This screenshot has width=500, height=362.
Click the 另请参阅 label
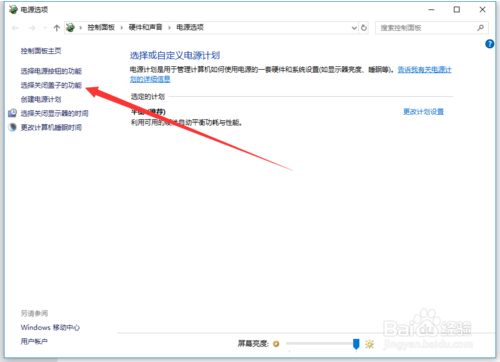tap(34, 313)
